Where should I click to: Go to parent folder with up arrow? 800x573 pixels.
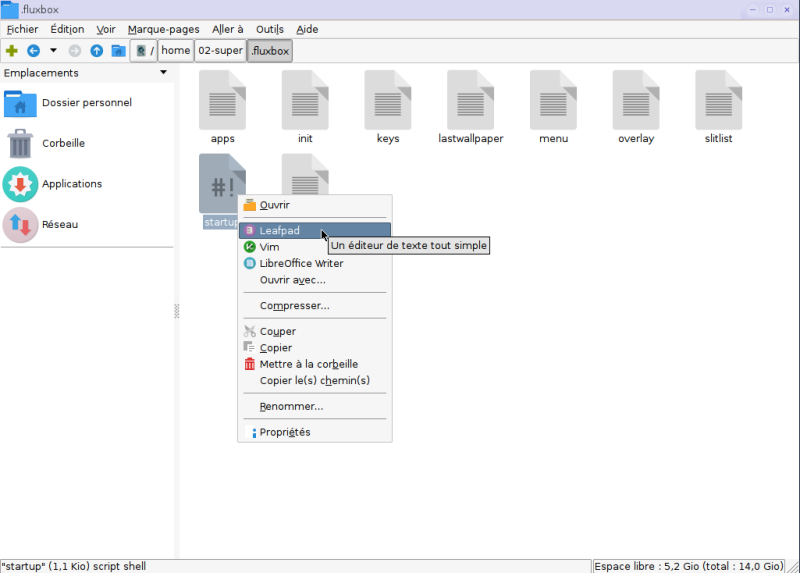coord(96,51)
